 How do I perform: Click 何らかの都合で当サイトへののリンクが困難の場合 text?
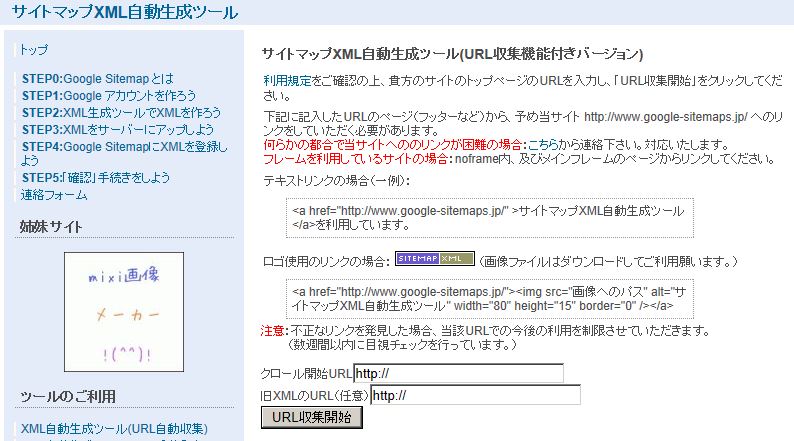[x=392, y=145]
